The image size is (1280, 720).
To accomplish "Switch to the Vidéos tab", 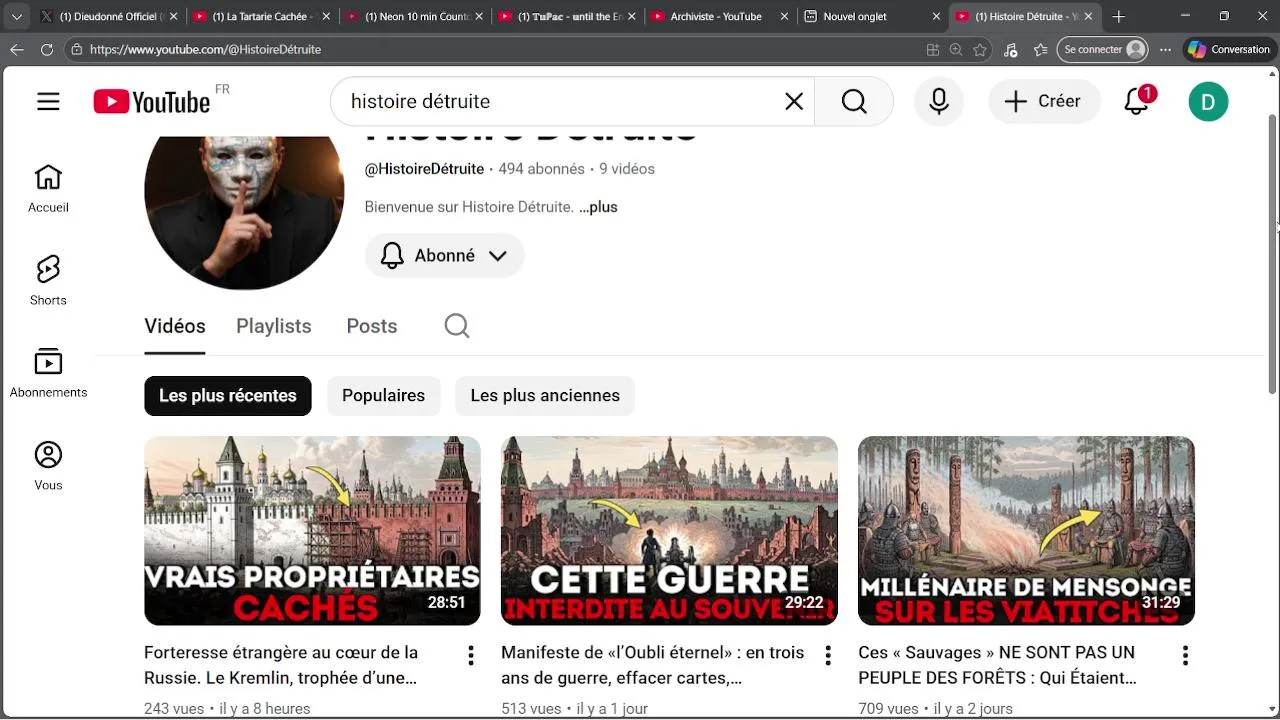I will (x=175, y=326).
